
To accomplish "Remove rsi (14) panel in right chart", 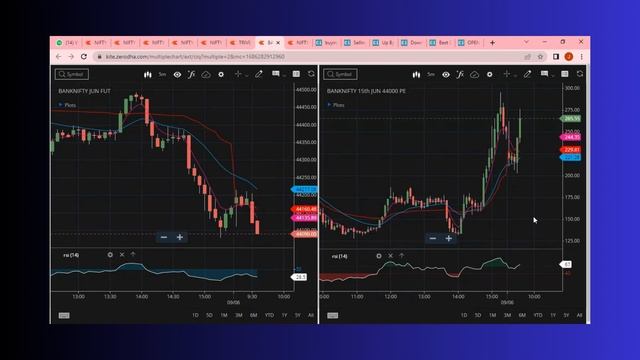I will [391, 256].
